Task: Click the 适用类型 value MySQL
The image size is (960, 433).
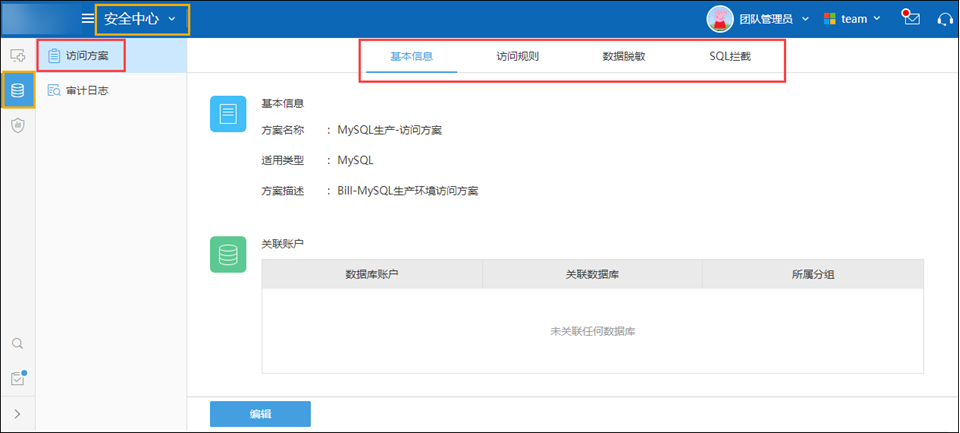Action: point(355,160)
